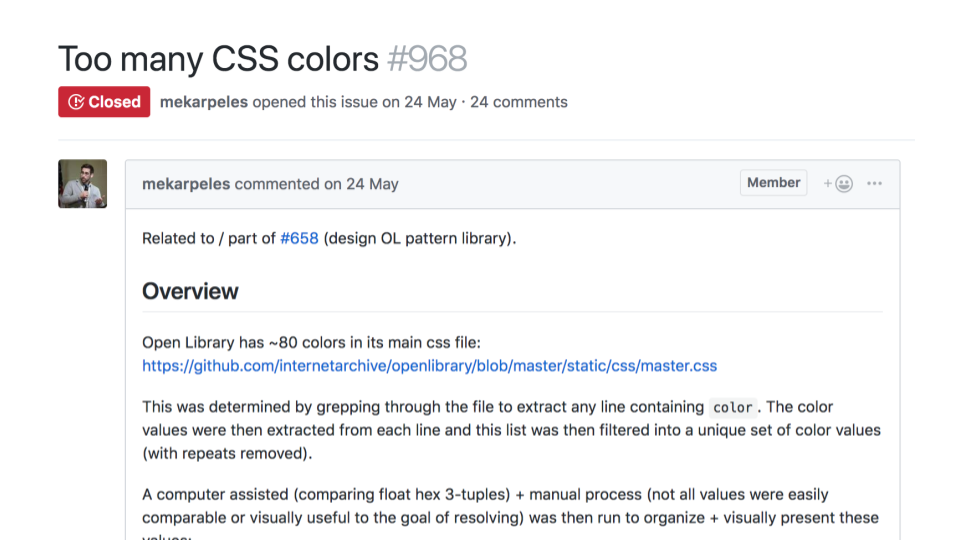
Task: Click the inline code word 'color'
Action: point(732,407)
